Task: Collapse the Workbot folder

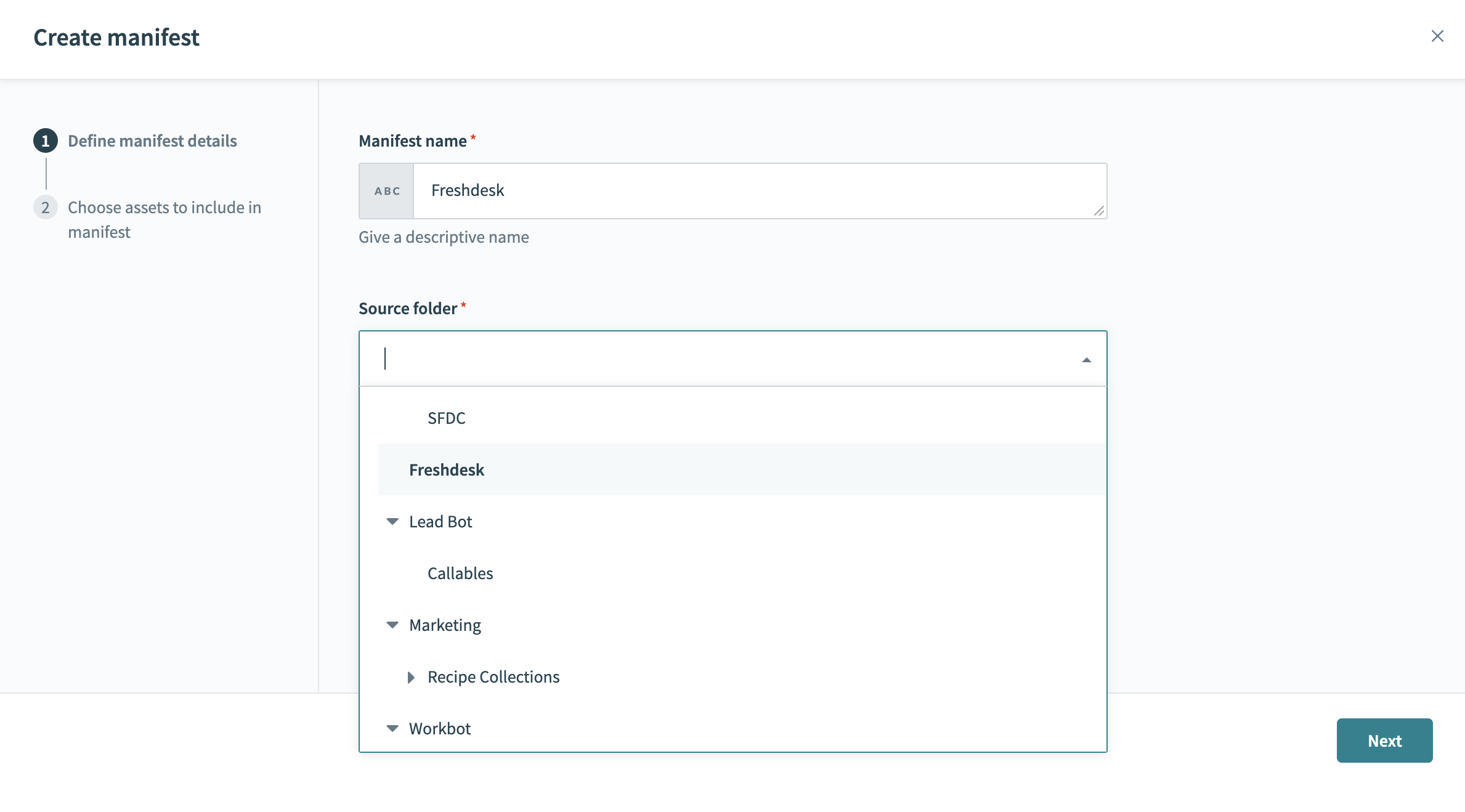Action: (x=392, y=729)
